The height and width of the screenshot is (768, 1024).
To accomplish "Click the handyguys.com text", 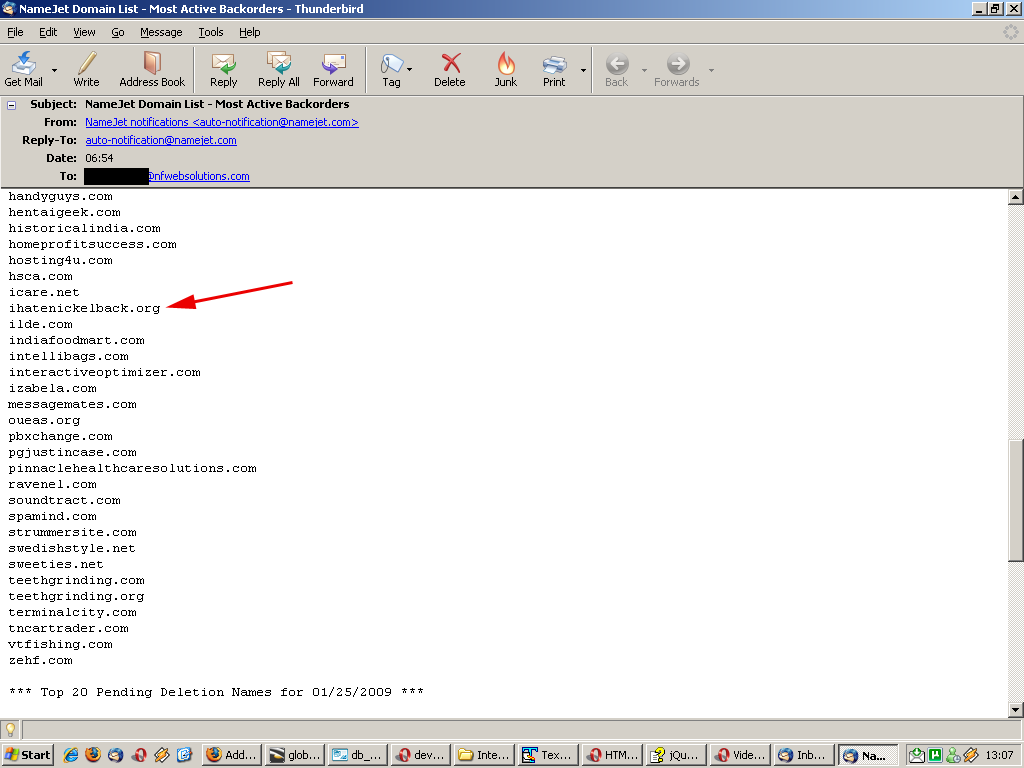I will (x=60, y=197).
